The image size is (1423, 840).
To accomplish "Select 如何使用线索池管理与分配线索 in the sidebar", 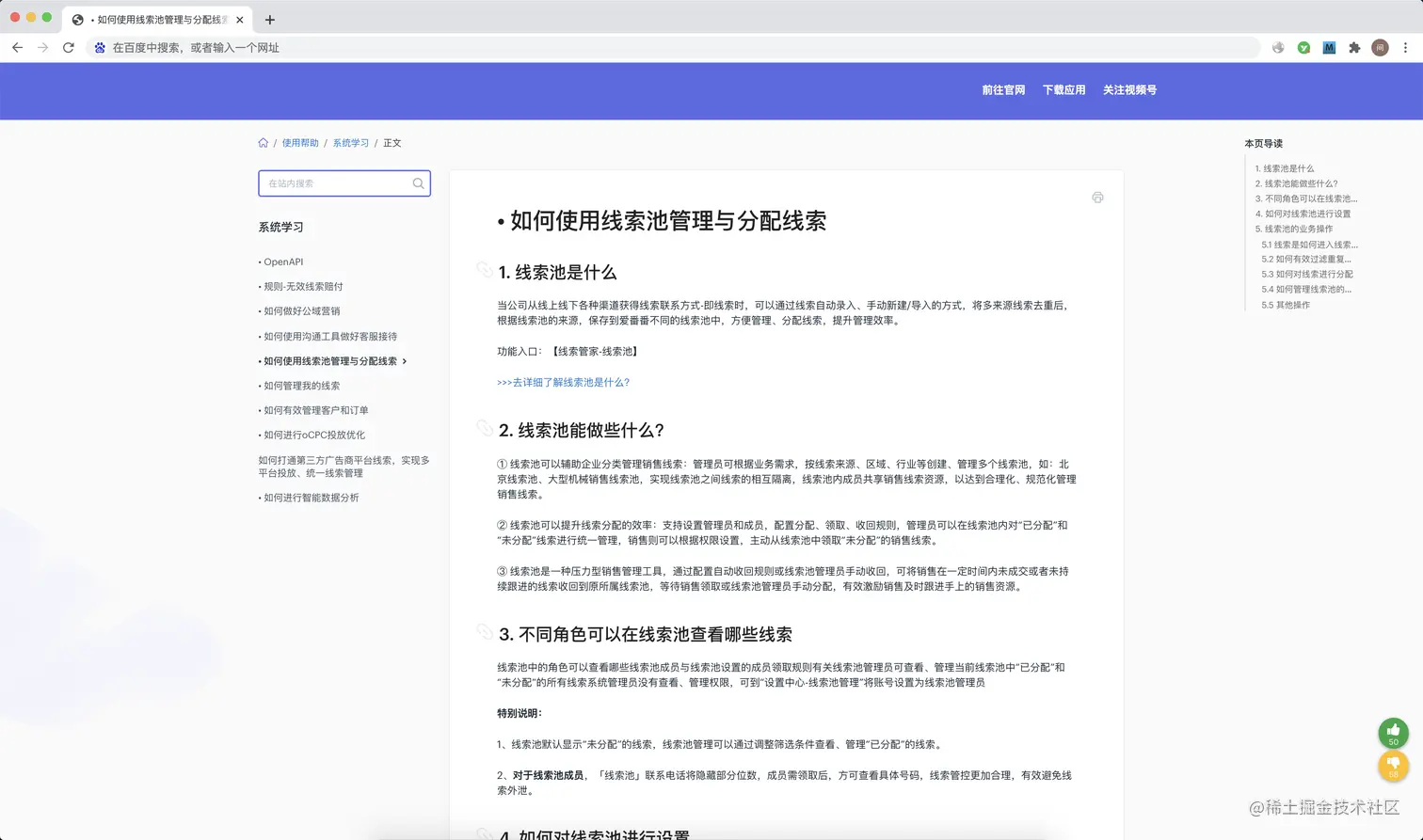I will [x=329, y=361].
